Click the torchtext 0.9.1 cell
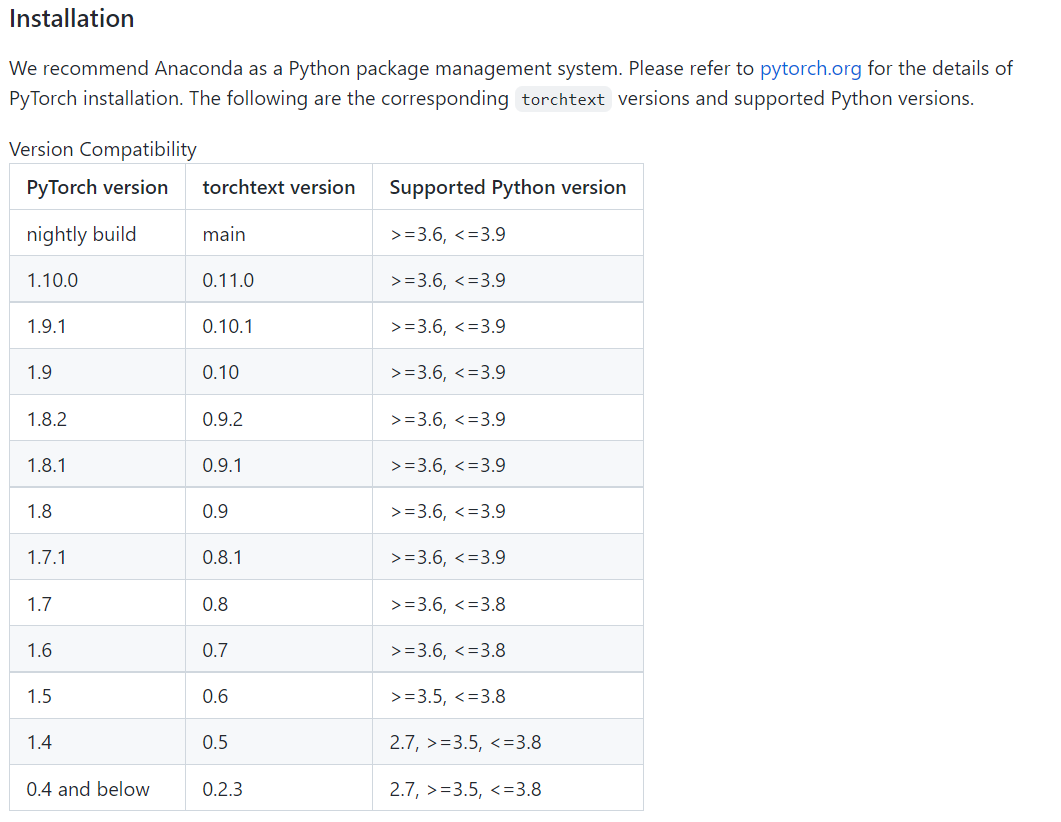Image resolution: width=1061 pixels, height=822 pixels. tap(279, 465)
